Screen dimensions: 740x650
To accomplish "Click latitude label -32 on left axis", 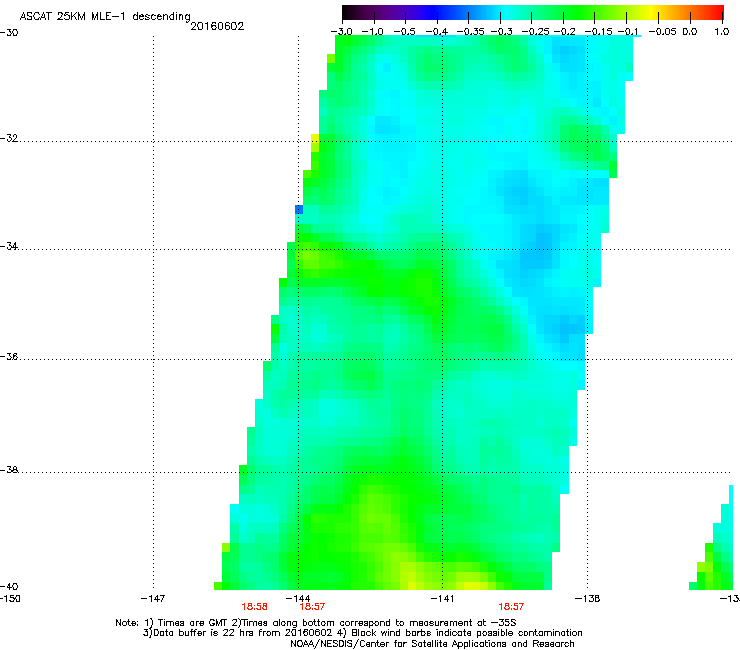I will [x=9, y=138].
